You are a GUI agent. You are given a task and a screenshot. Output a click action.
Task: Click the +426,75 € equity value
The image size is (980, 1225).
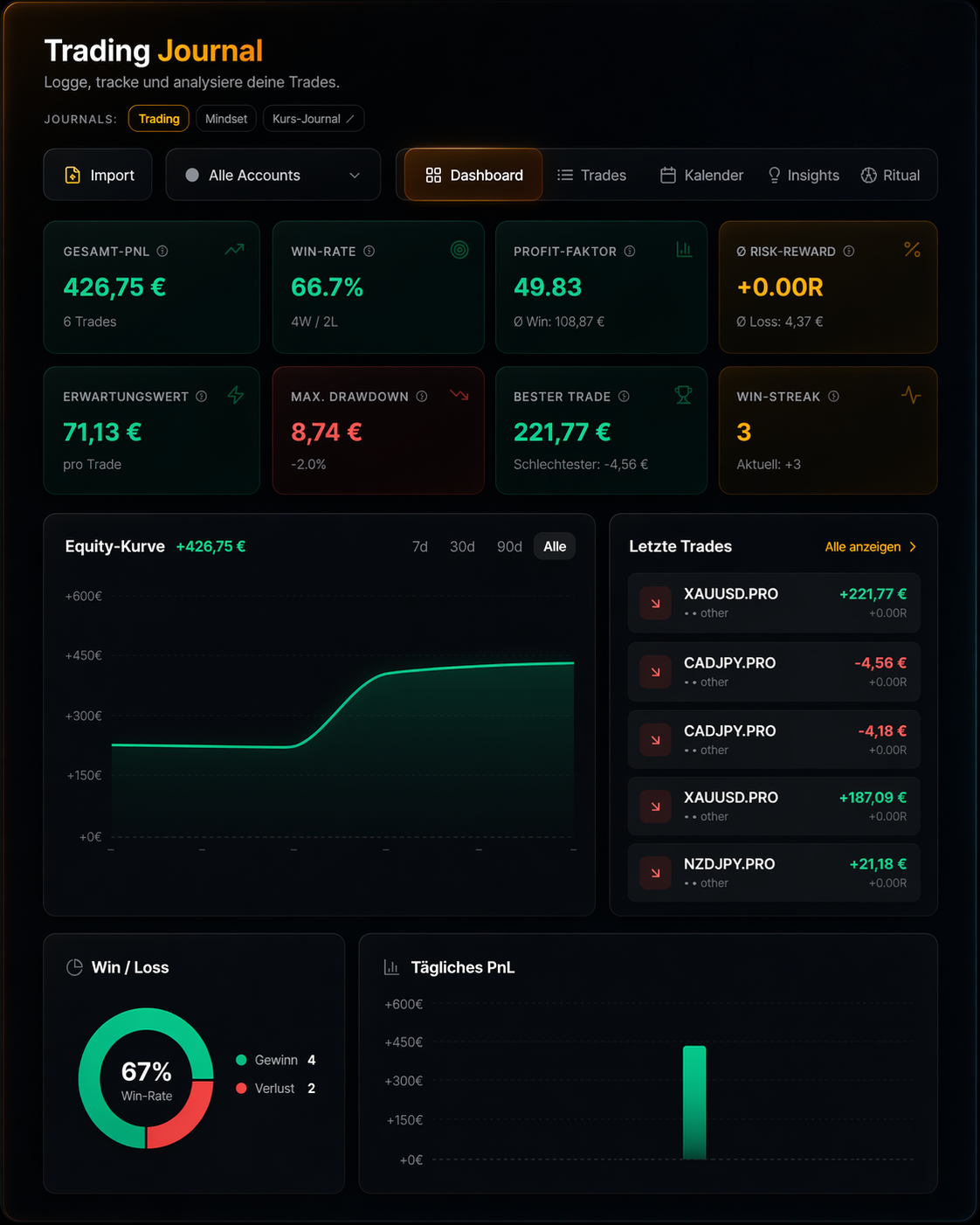[x=210, y=547]
